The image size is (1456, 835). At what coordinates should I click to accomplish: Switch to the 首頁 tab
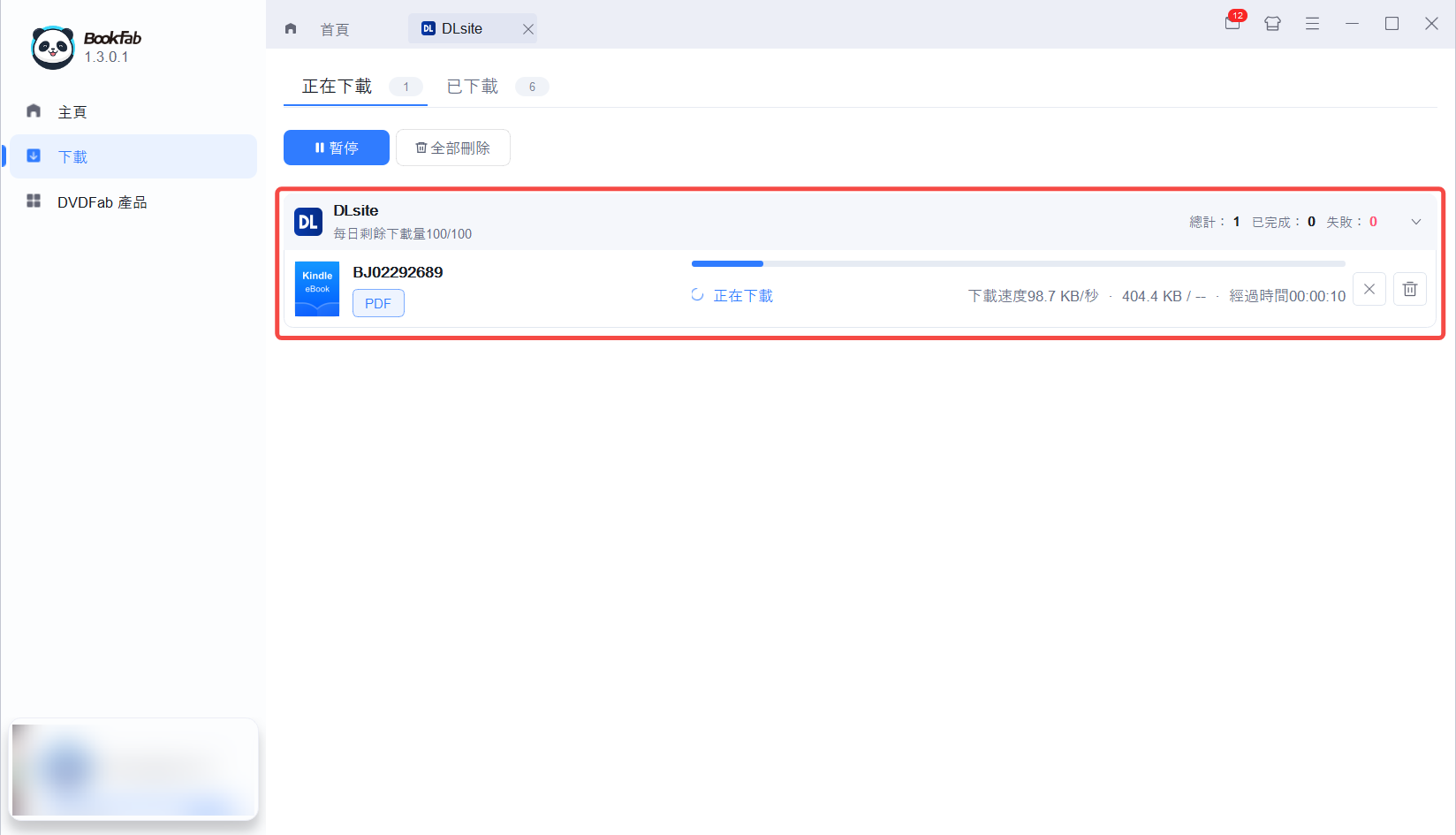(x=335, y=29)
